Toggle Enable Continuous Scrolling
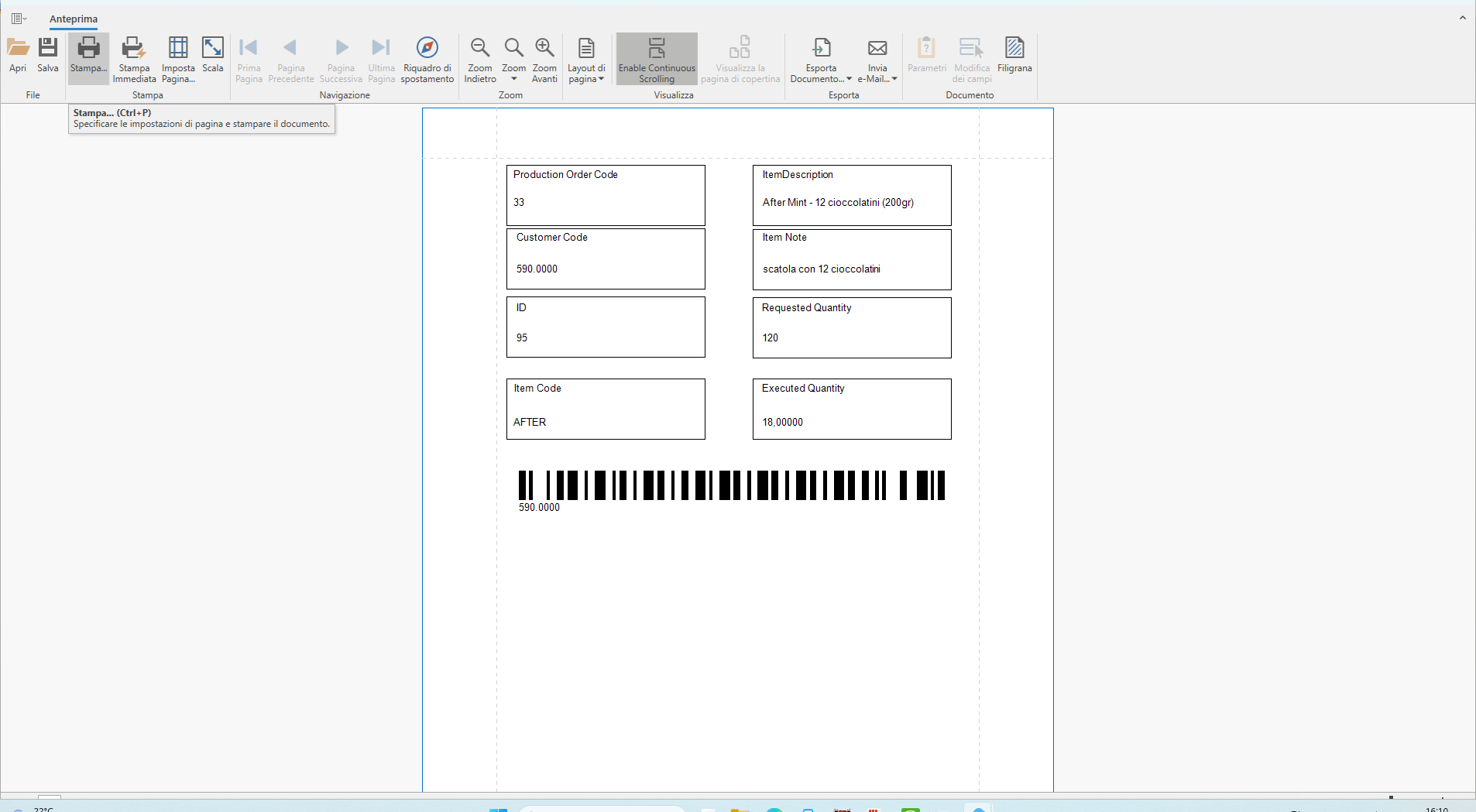Viewport: 1476px width, 812px height. click(x=657, y=60)
